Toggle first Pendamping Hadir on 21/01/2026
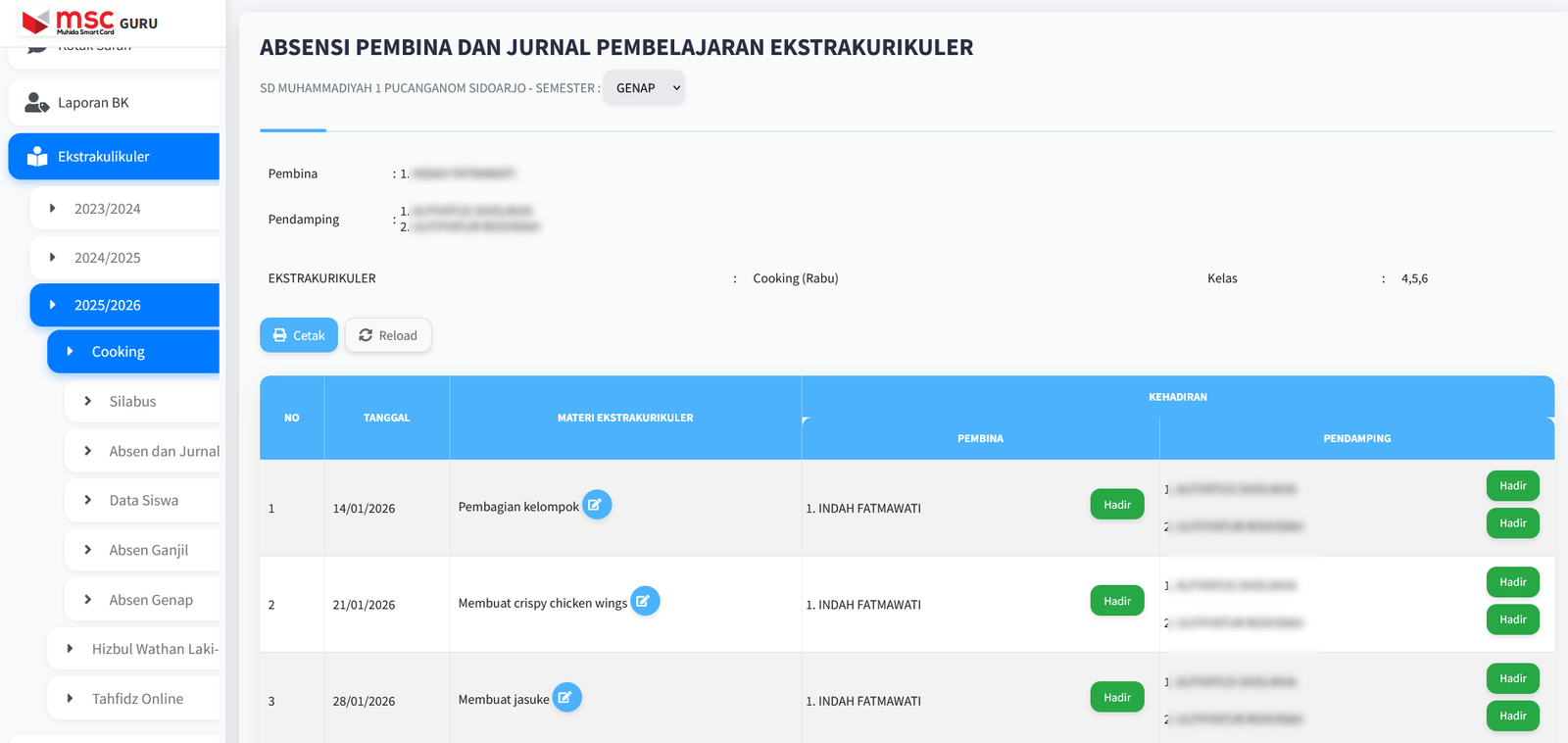 point(1513,582)
